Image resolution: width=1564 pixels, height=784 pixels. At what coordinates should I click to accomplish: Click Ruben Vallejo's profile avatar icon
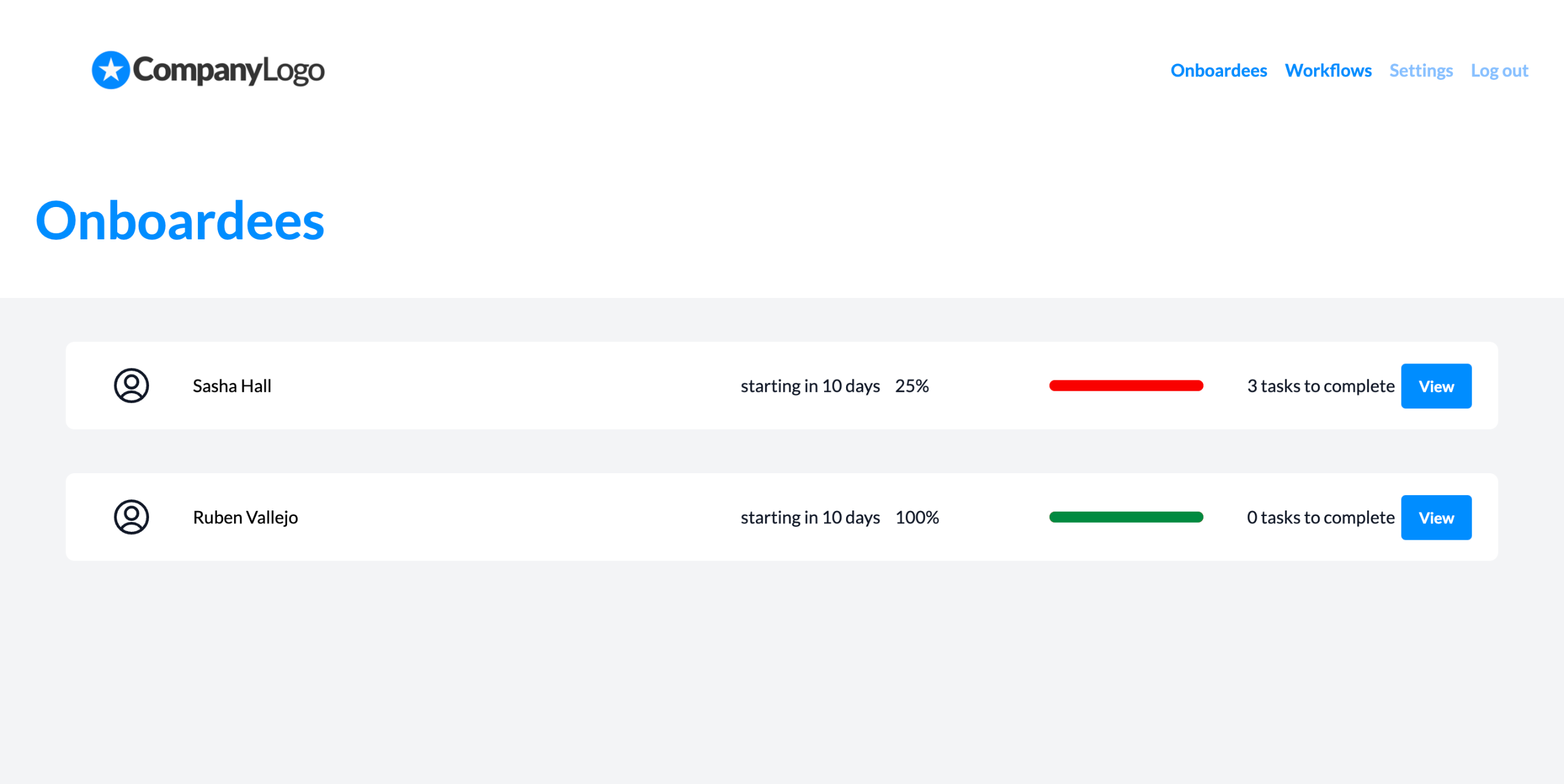(x=131, y=517)
